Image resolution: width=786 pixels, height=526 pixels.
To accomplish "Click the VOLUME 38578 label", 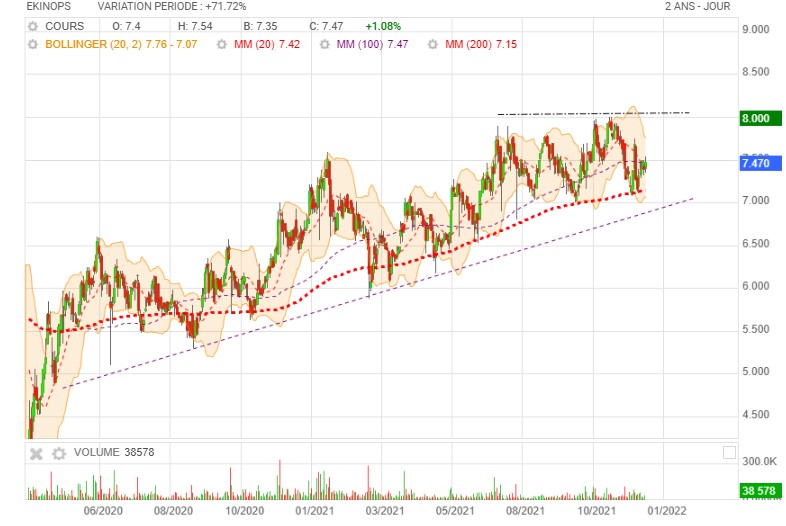I will pyautogui.click(x=114, y=452).
